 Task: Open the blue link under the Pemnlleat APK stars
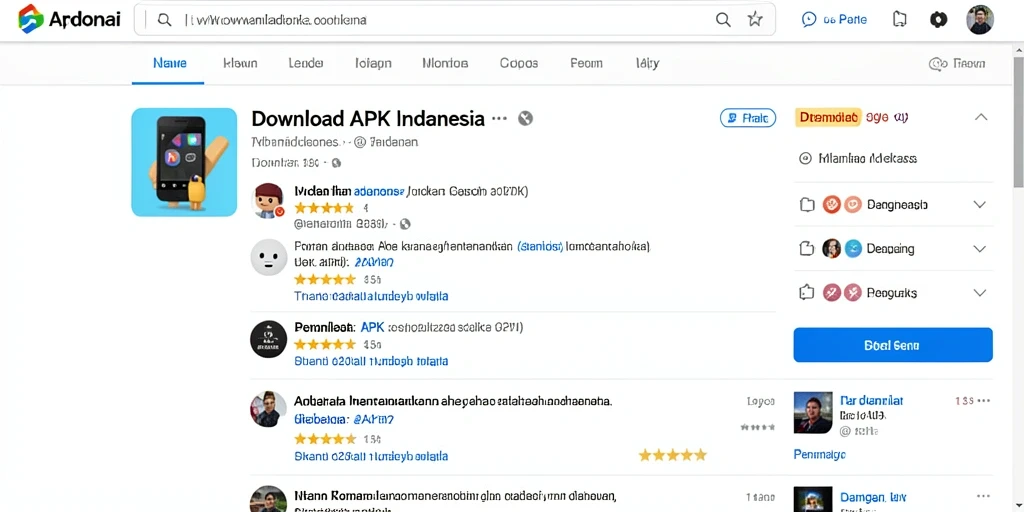371,360
